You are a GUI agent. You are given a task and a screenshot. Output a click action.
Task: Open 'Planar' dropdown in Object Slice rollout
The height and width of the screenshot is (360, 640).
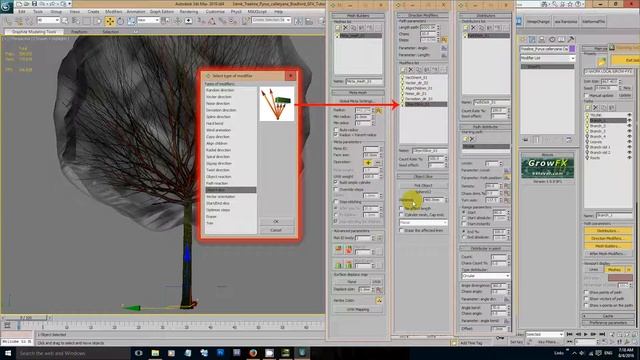pos(423,223)
